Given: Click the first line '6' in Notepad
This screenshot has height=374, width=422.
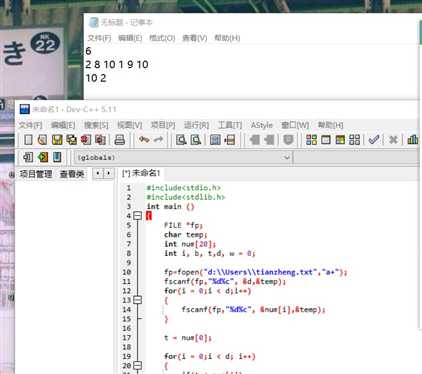Looking at the screenshot, I should [88, 51].
